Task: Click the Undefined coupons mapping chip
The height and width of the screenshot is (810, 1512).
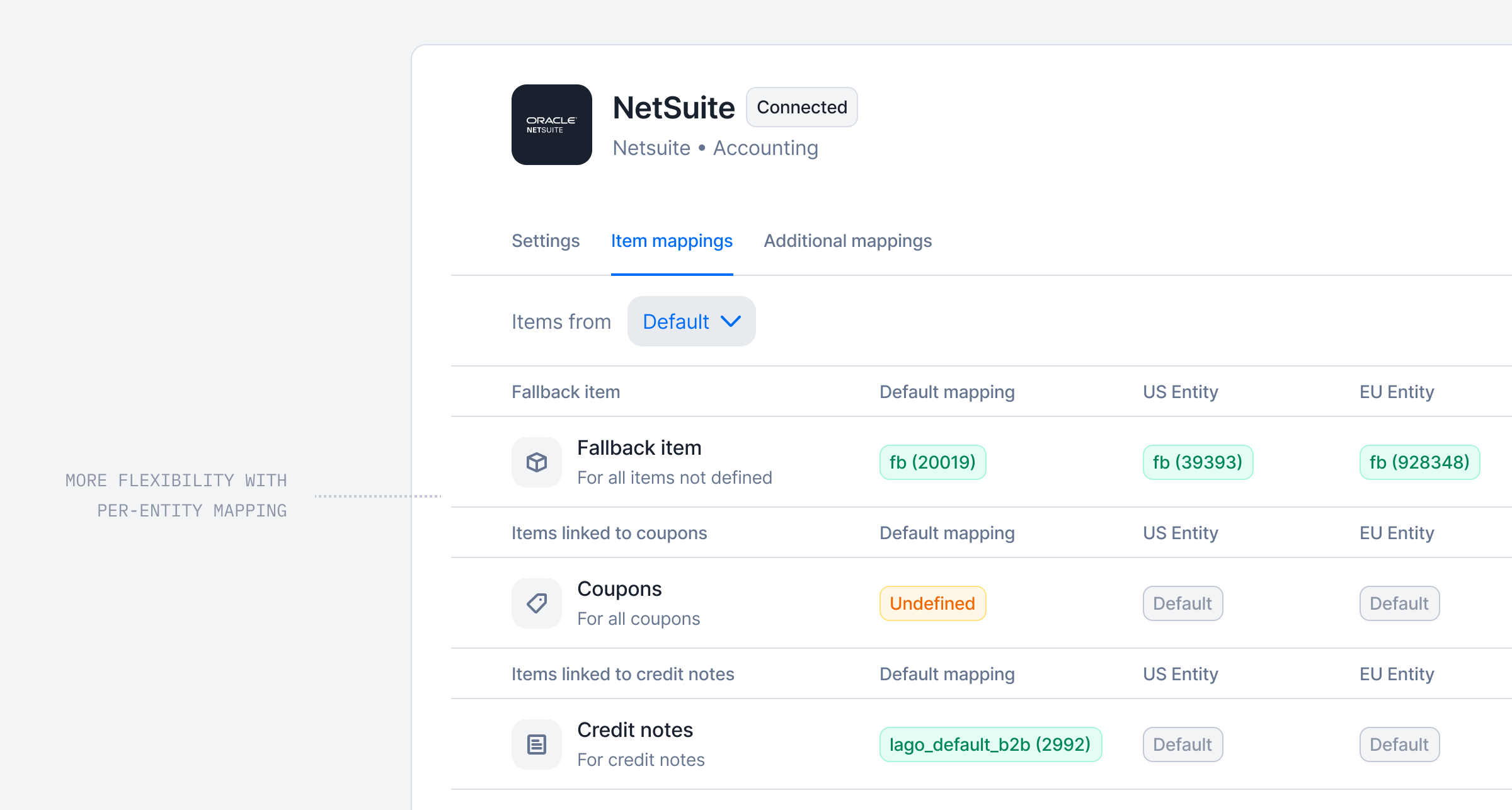Action: point(932,603)
